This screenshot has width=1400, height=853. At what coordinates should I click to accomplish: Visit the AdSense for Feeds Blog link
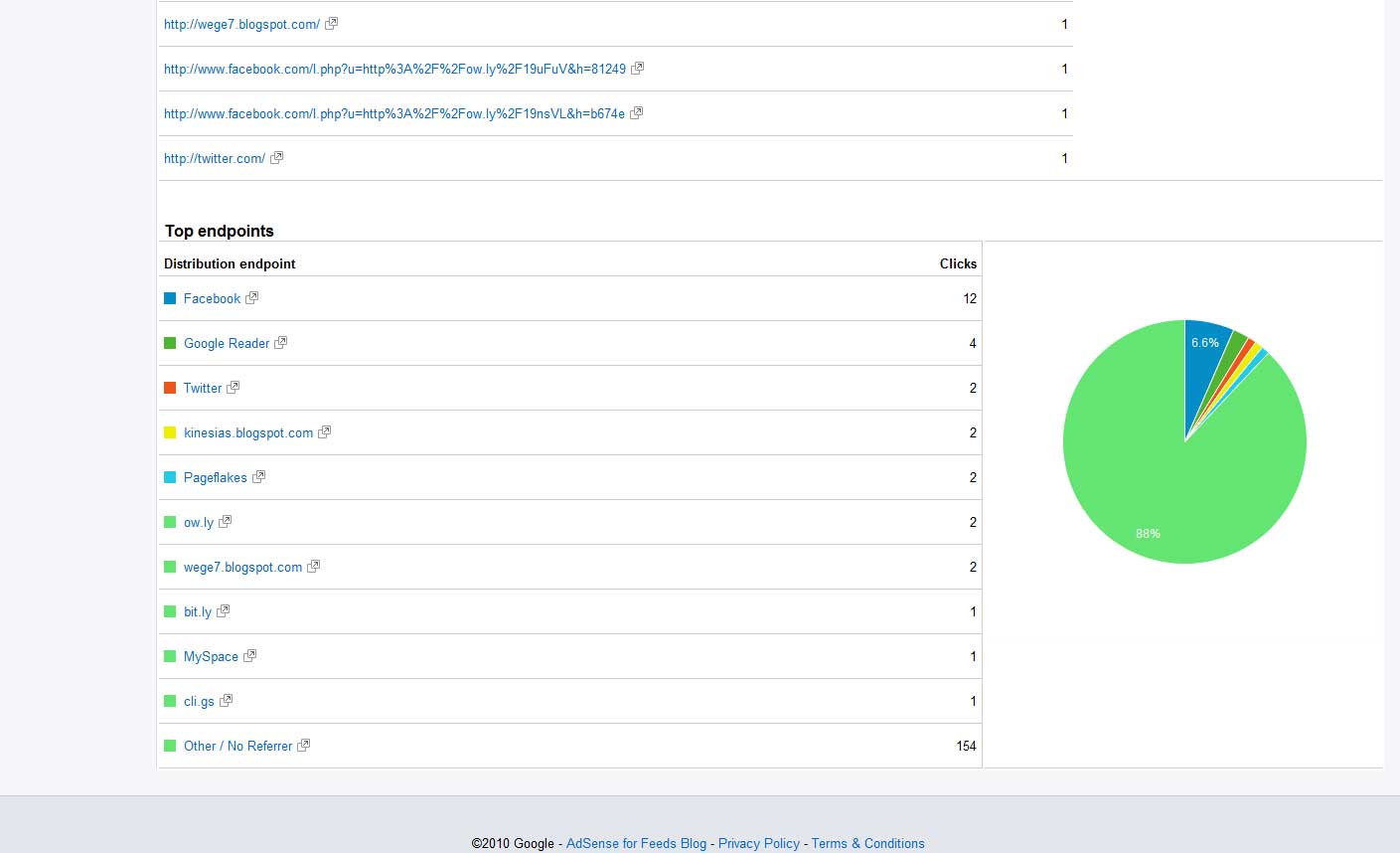635,843
